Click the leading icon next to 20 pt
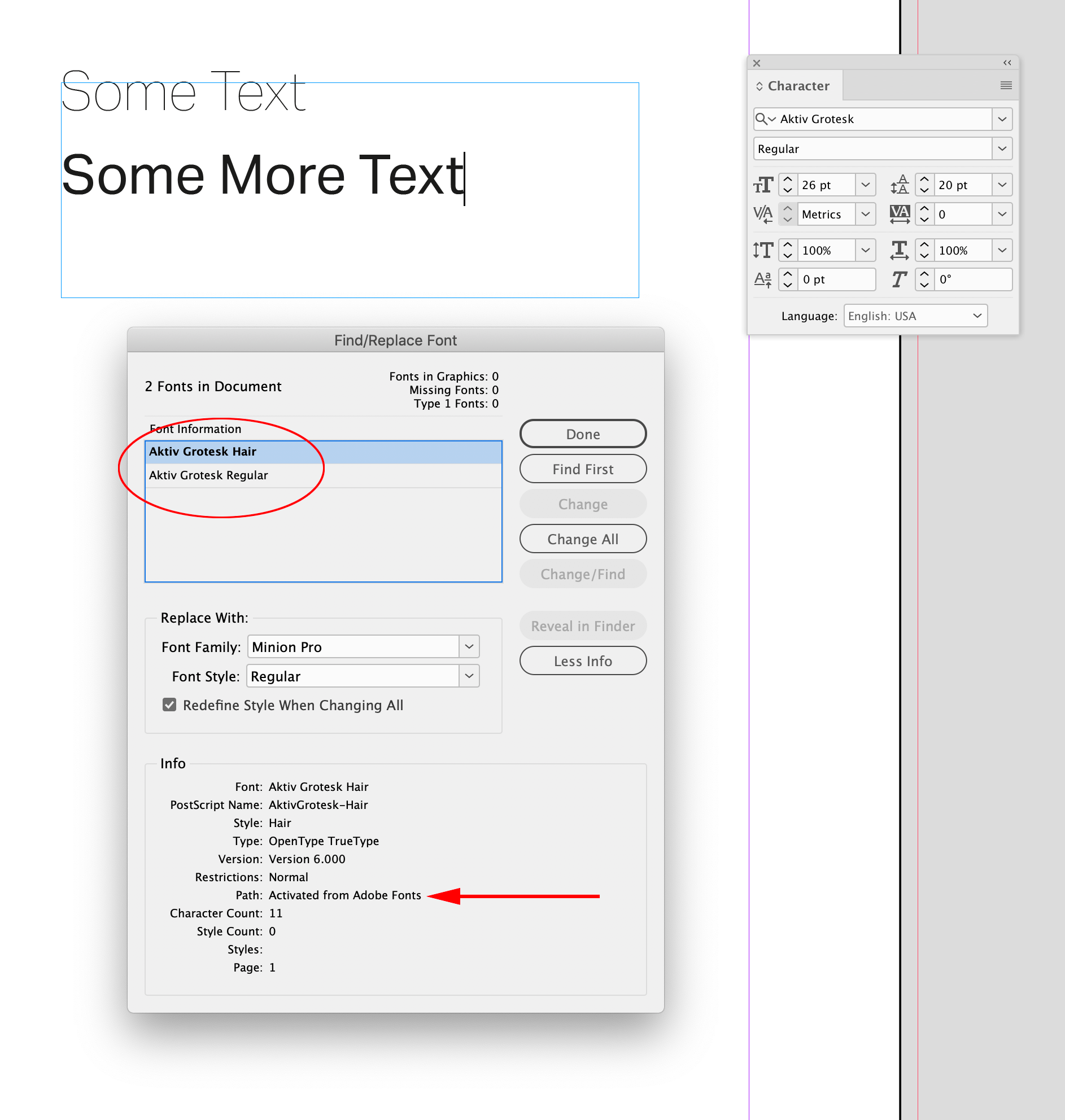 point(900,185)
